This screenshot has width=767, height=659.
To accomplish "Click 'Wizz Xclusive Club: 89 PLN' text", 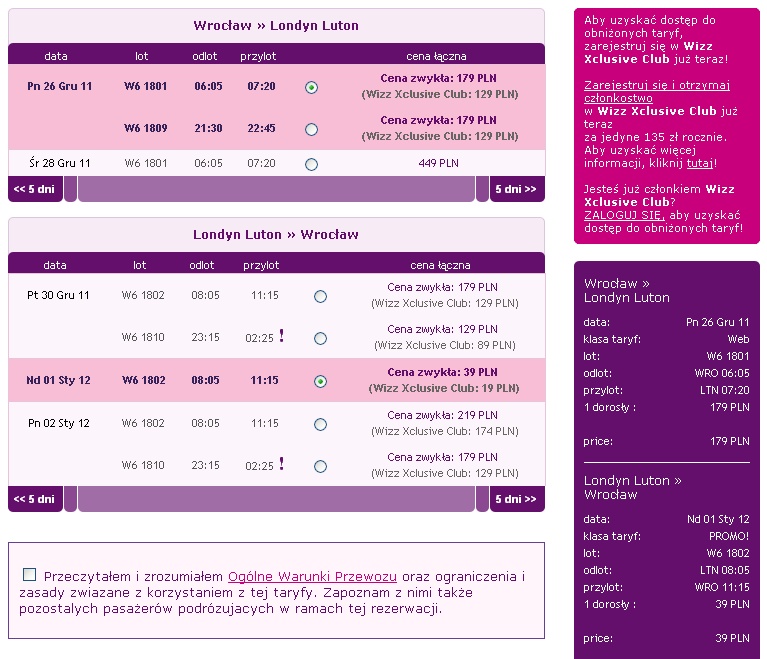I will [445, 345].
